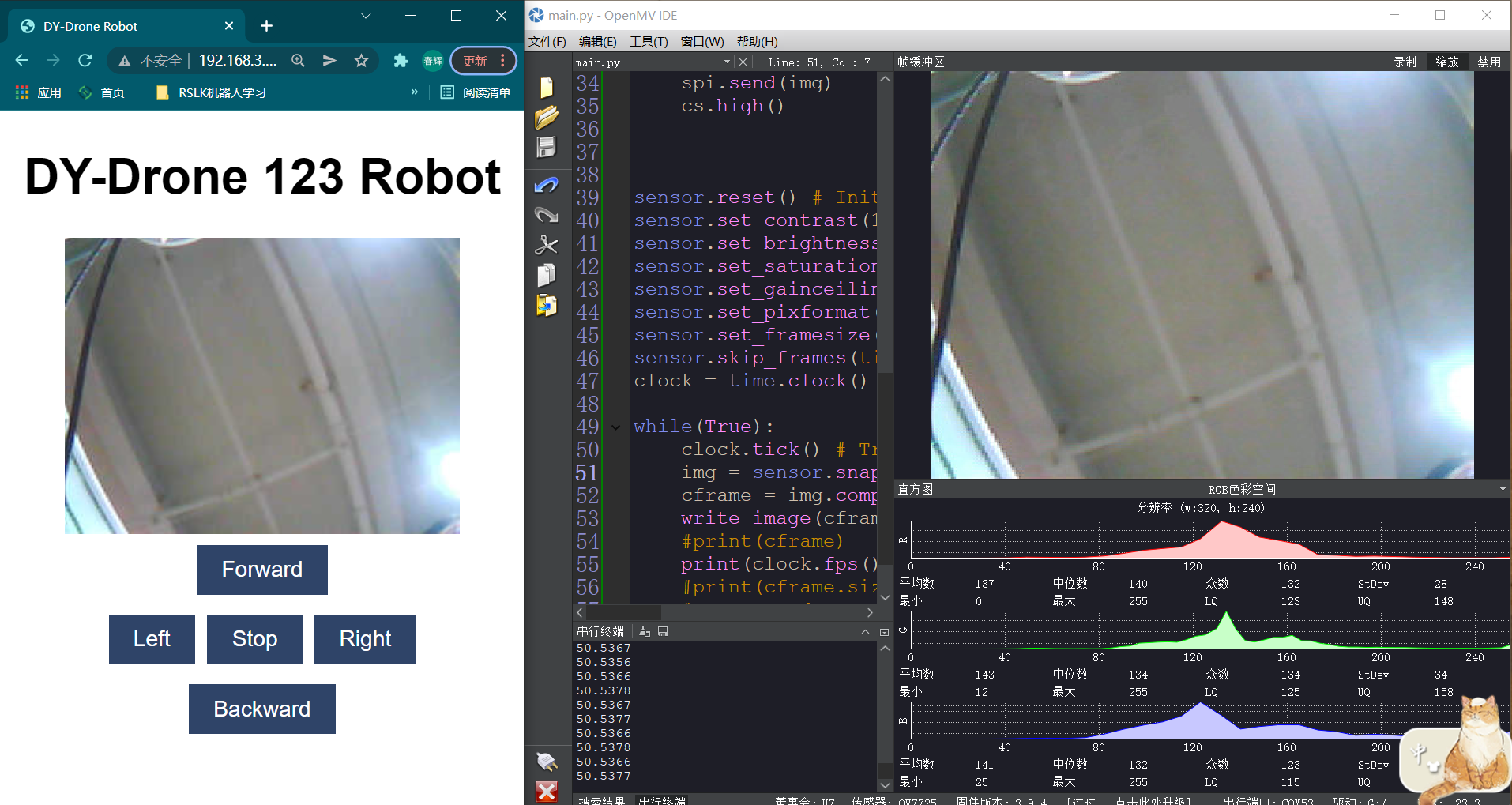
Task: Collapse the serial terminal panel chevron
Action: (865, 632)
